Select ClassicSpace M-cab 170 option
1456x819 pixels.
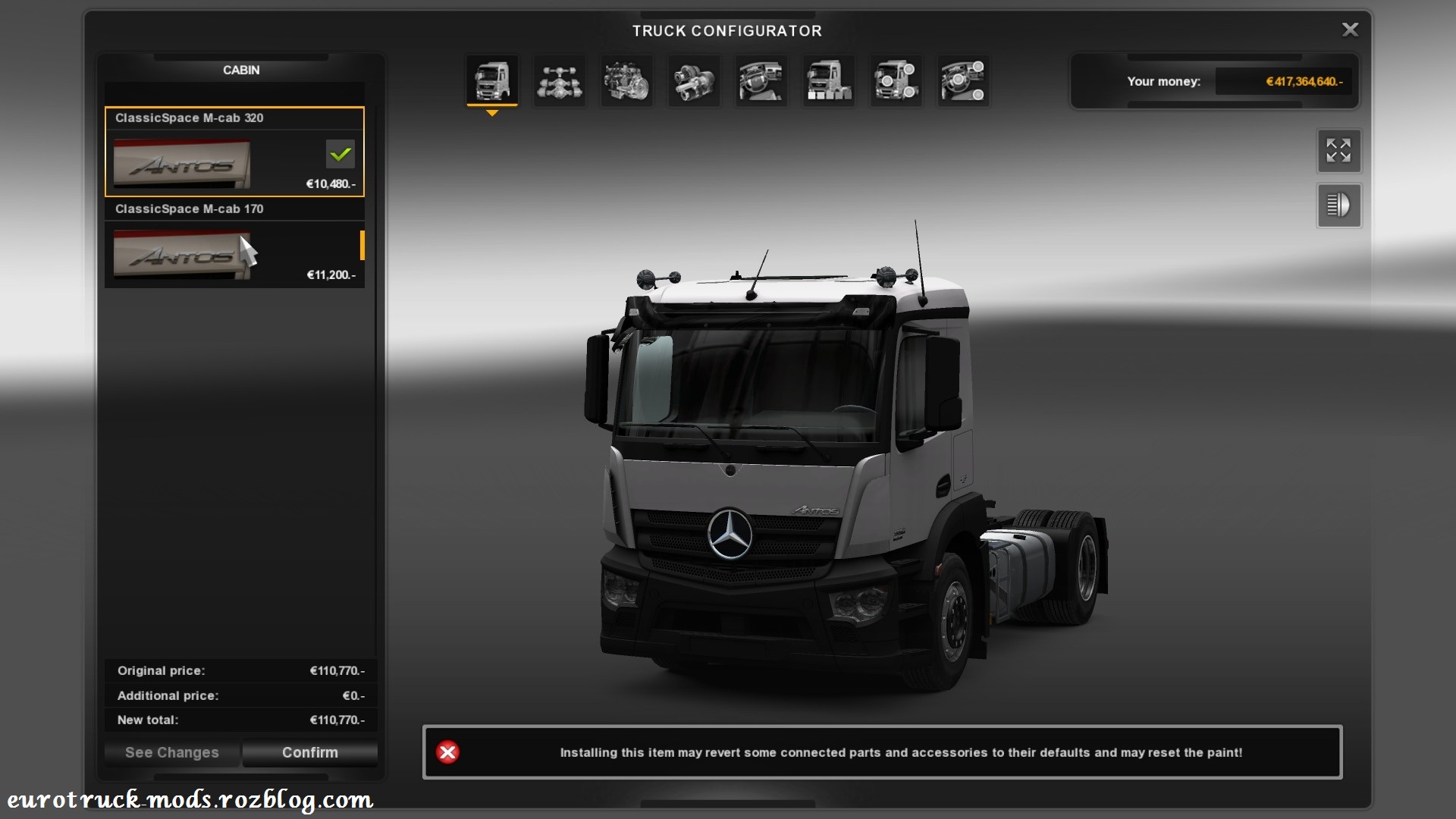point(234,243)
